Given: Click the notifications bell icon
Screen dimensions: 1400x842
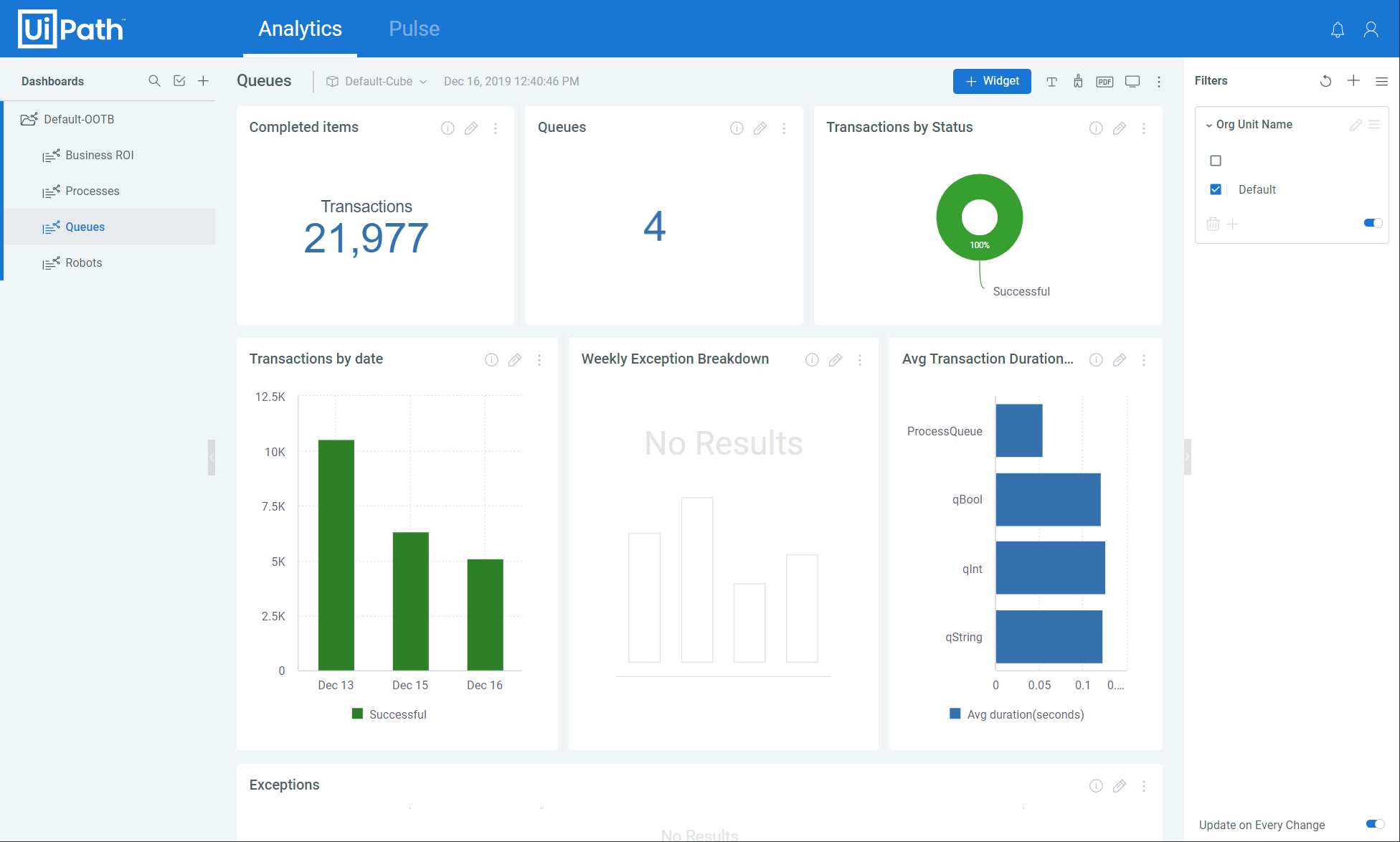Looking at the screenshot, I should coord(1337,29).
